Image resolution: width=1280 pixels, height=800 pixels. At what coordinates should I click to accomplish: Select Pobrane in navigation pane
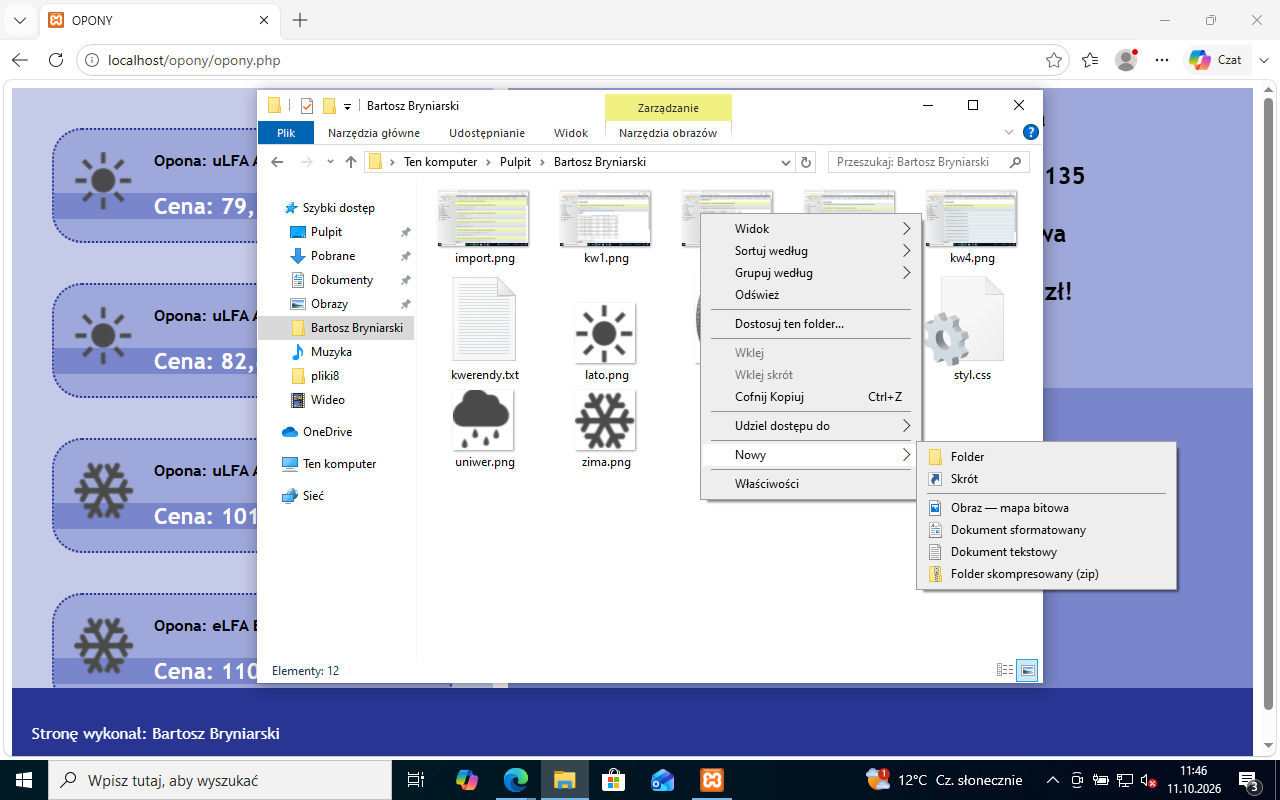[333, 256]
